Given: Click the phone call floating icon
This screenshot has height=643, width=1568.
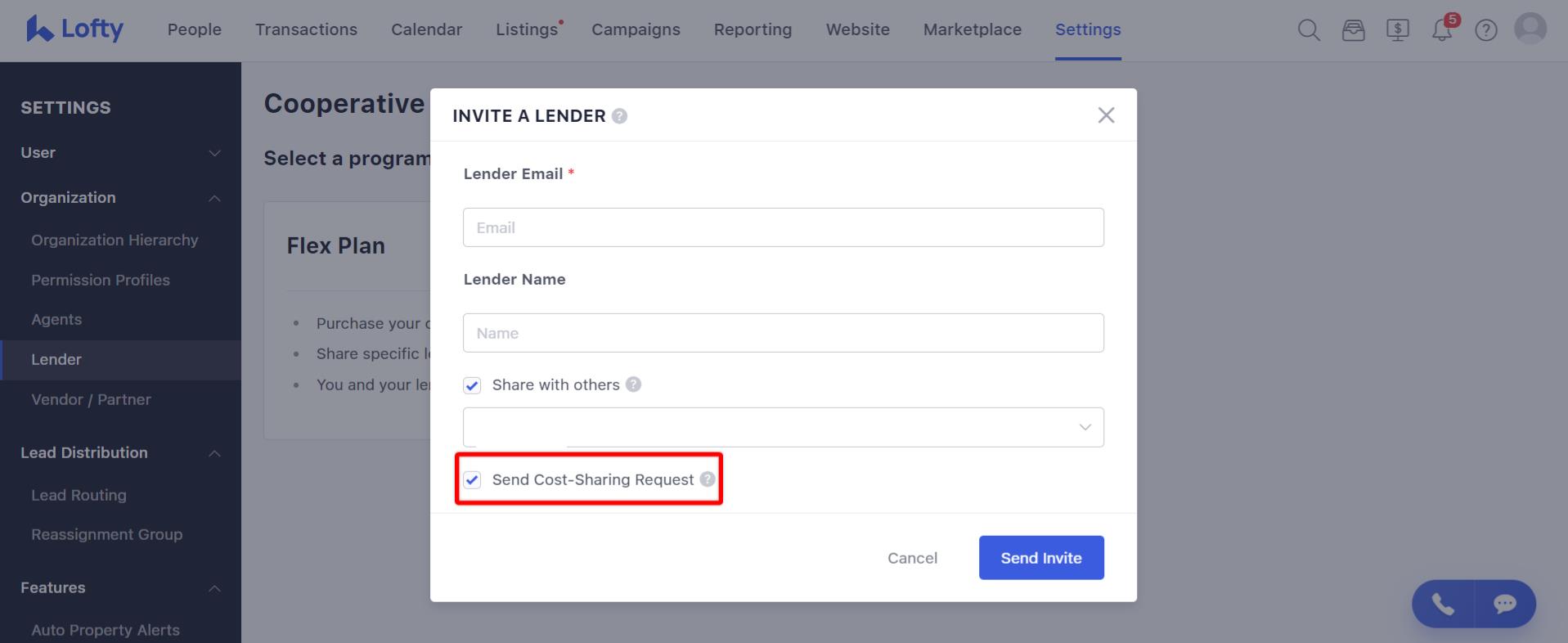Looking at the screenshot, I should pyautogui.click(x=1443, y=604).
